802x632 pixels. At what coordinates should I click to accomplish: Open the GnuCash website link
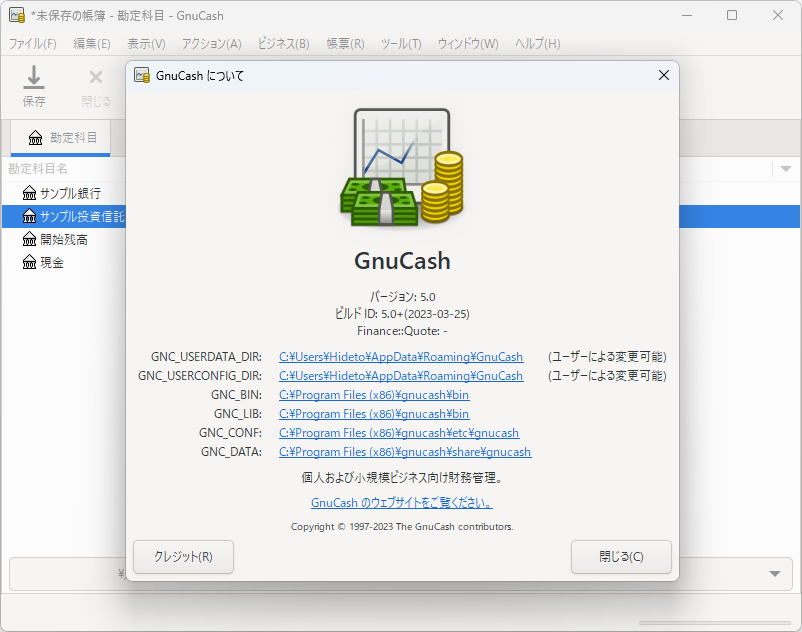click(400, 502)
